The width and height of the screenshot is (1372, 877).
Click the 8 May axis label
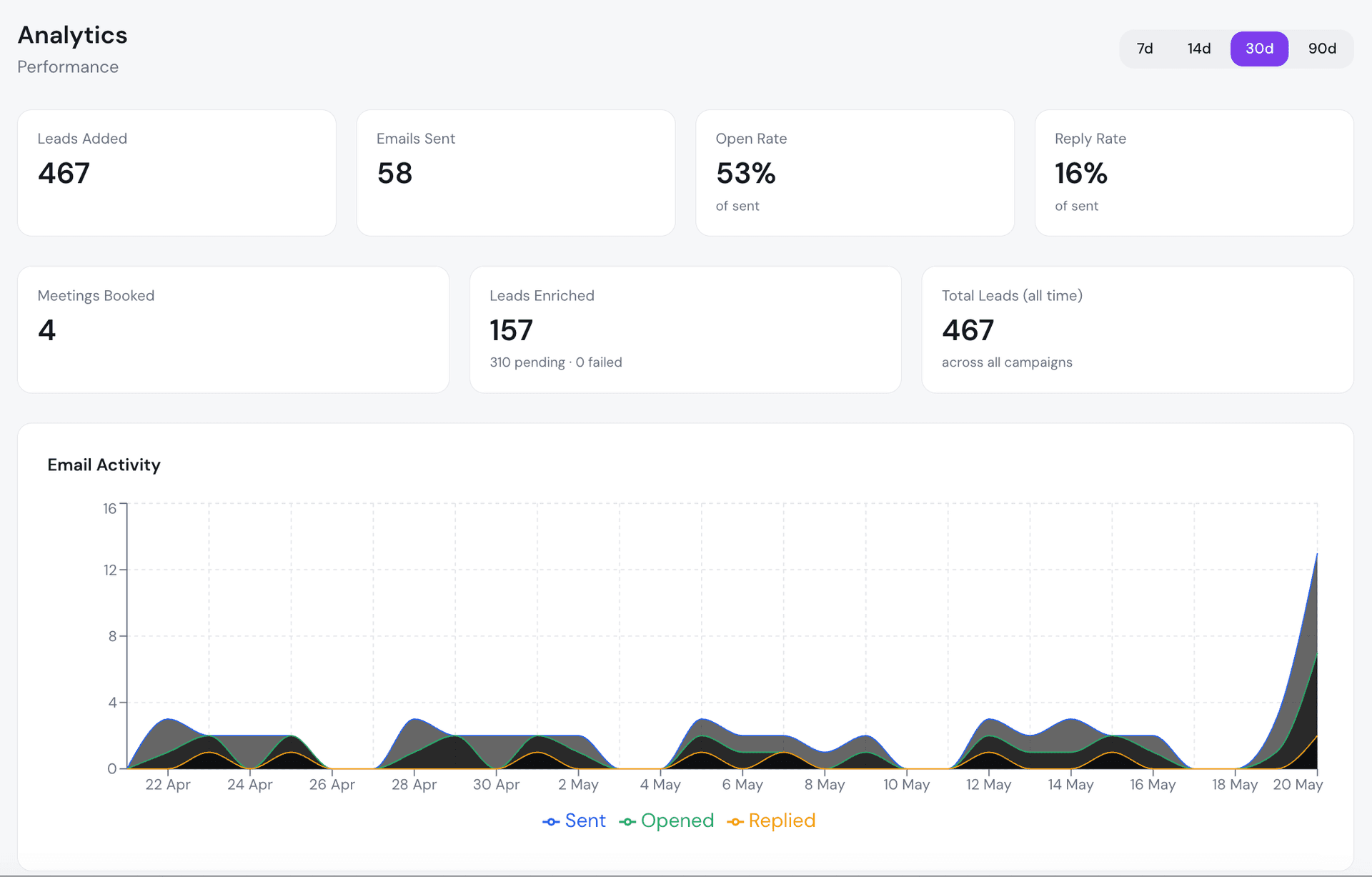825,784
